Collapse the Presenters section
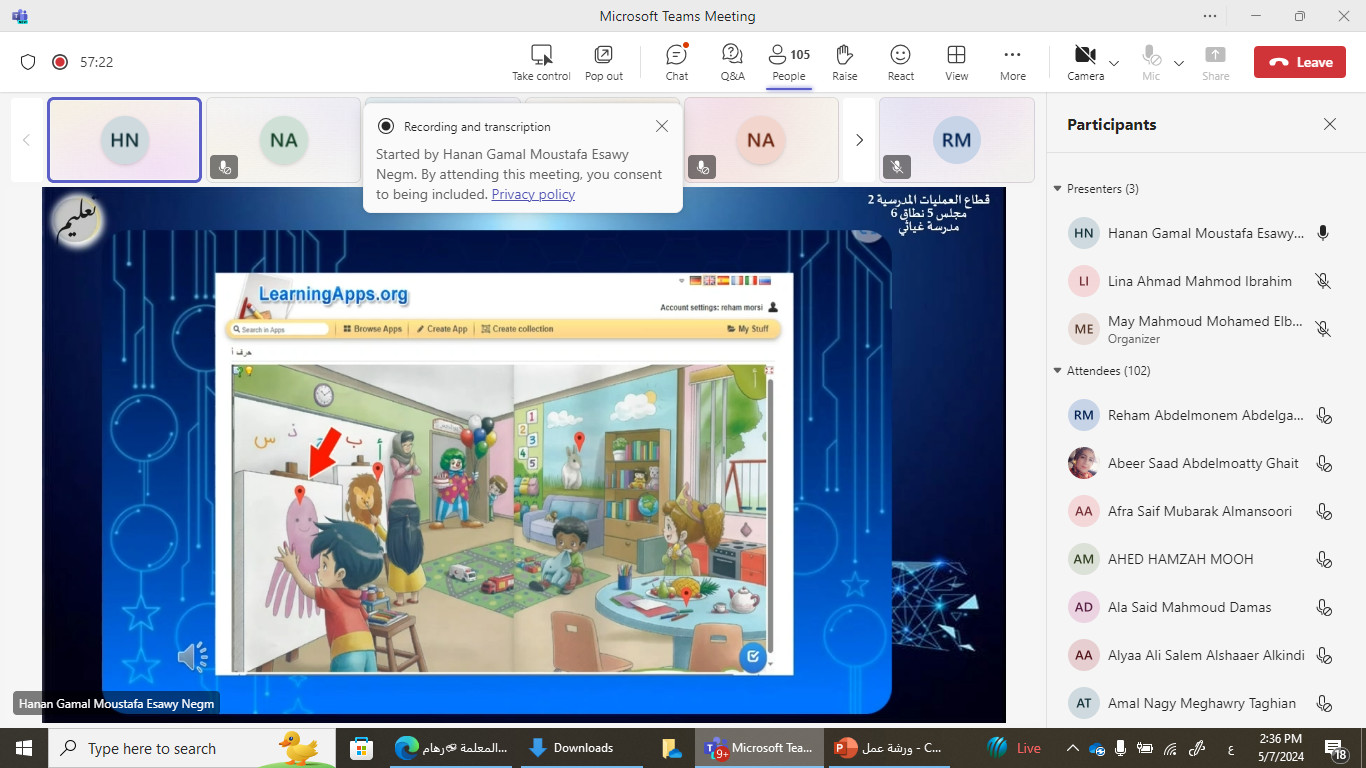This screenshot has height=768, width=1366. click(1058, 189)
